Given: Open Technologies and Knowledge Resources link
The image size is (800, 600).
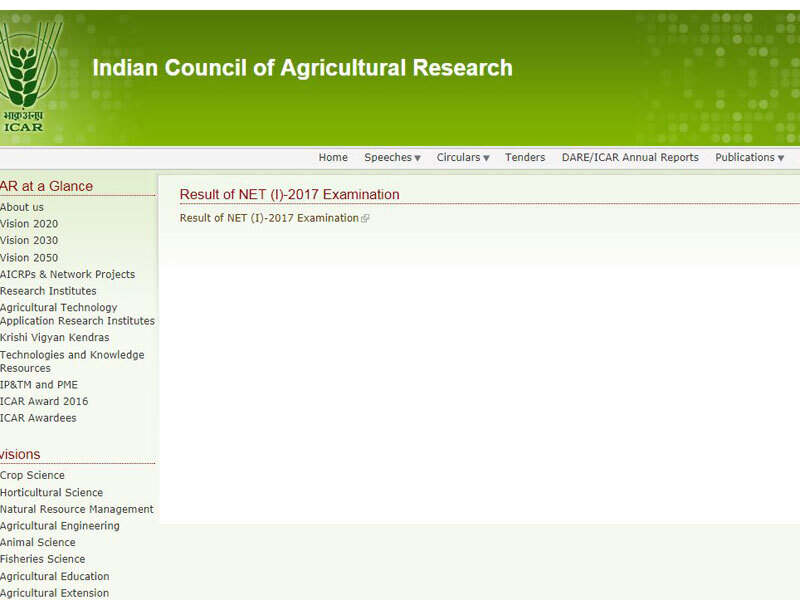Looking at the screenshot, I should (x=72, y=361).
